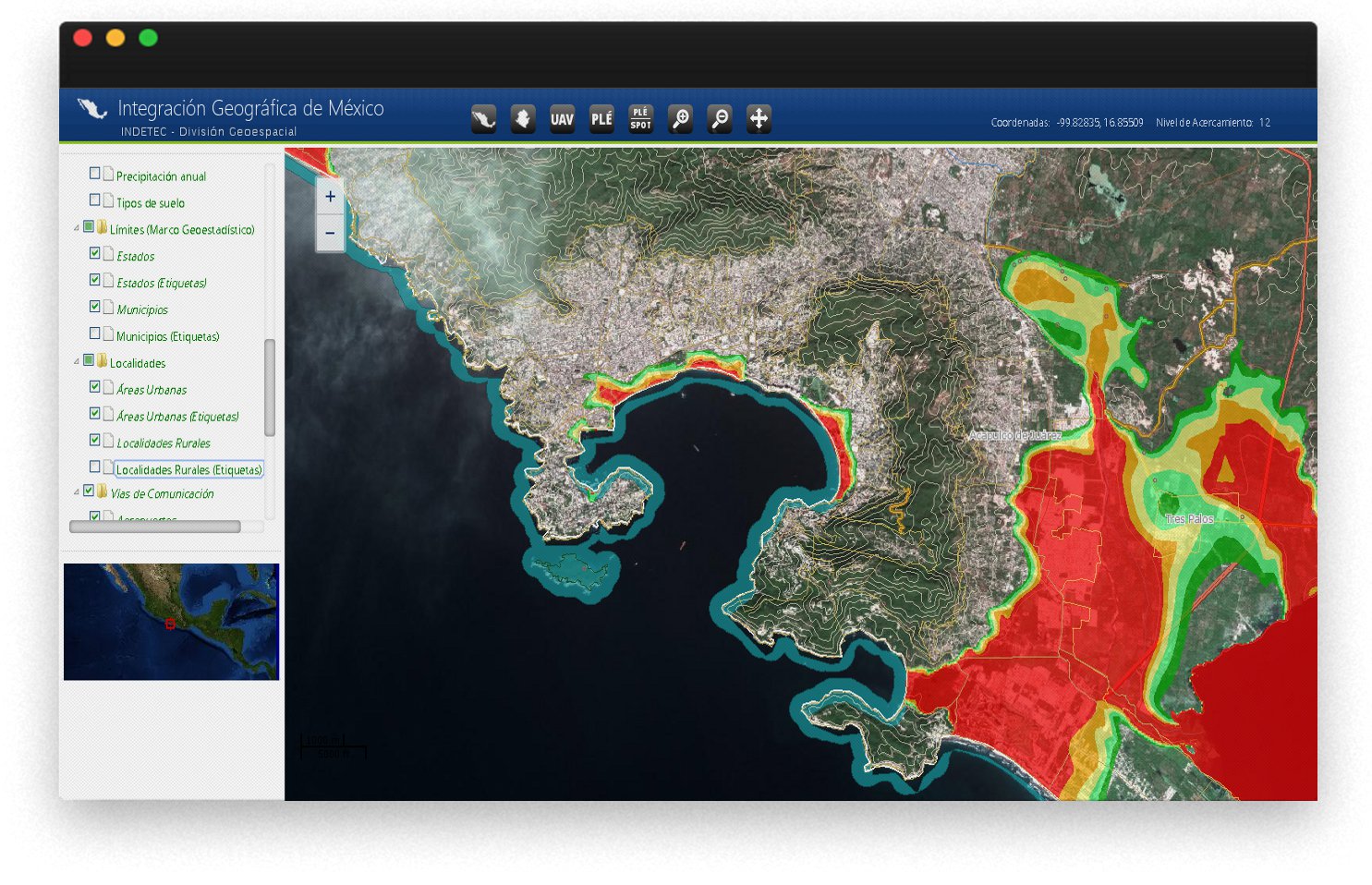Image resolution: width=1372 pixels, height=885 pixels.
Task: Uncheck the Municipios layer
Action: tap(94, 307)
